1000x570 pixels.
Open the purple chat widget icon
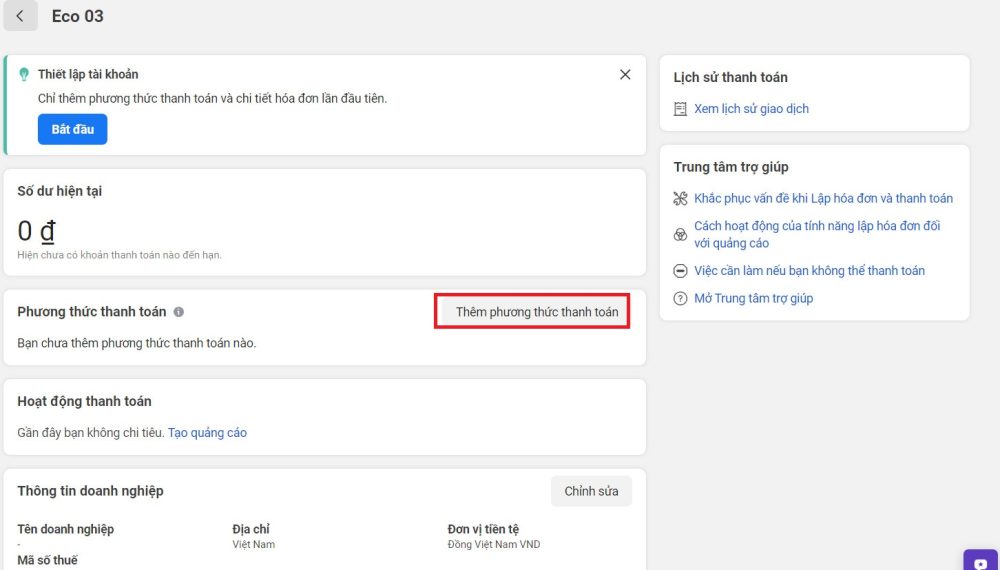point(981,561)
